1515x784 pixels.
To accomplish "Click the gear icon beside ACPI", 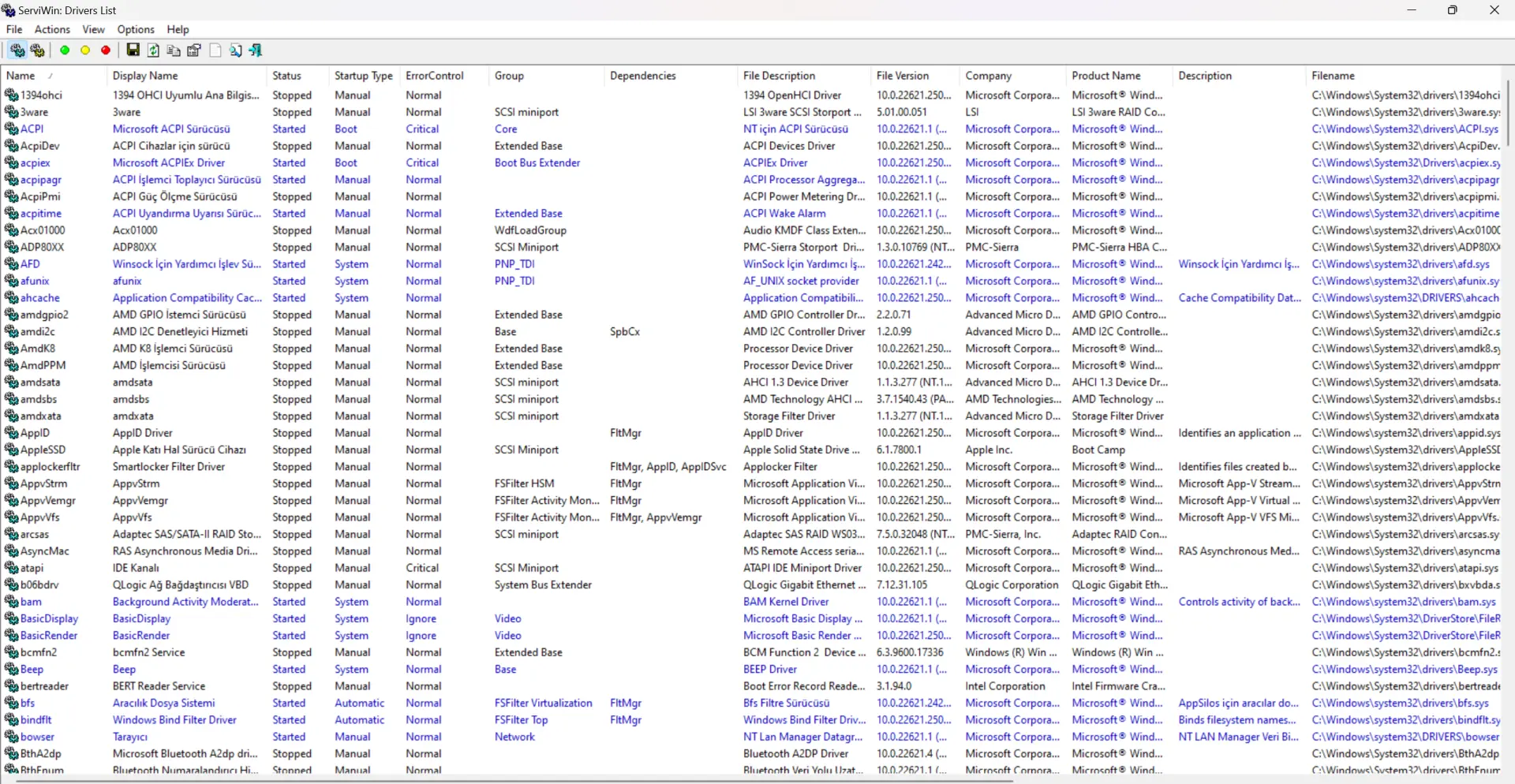I will click(x=11, y=129).
